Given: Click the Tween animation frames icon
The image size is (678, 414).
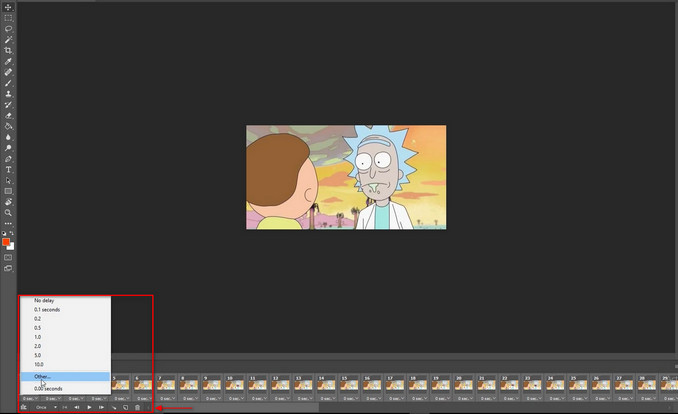Looking at the screenshot, I should pos(114,407).
